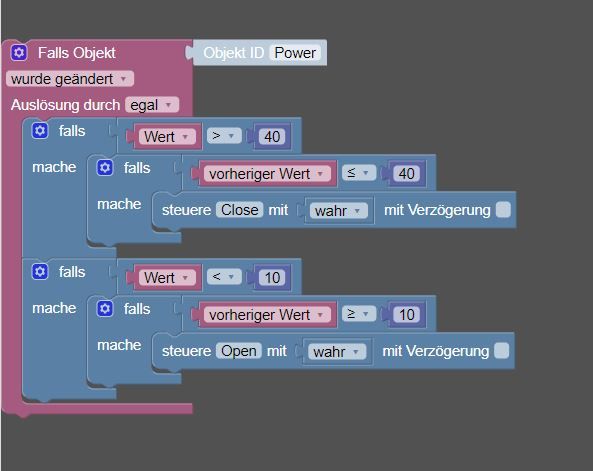Click the Open object field in steuere block
593x471 pixels.
pos(239,351)
